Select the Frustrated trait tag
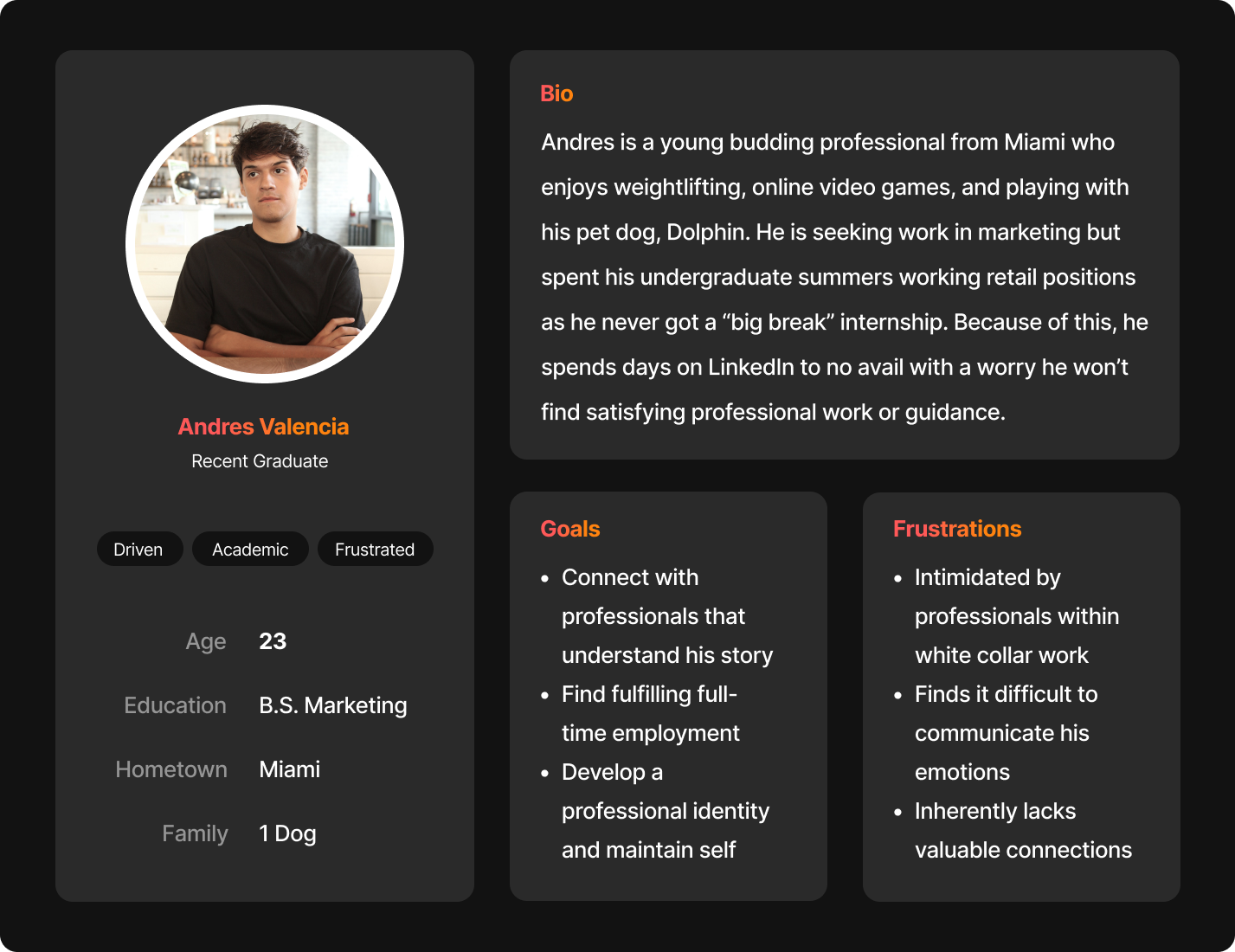The width and height of the screenshot is (1235, 952). (375, 549)
